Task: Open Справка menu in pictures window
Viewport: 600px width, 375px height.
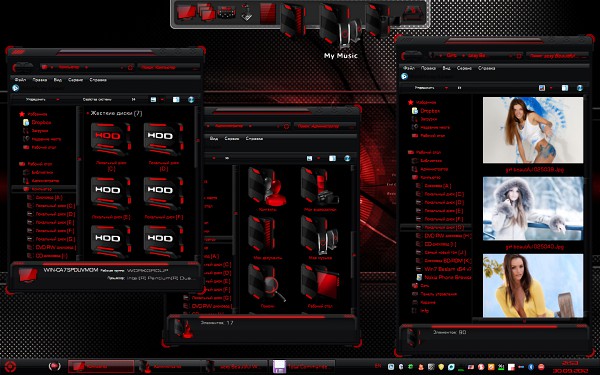Action: (486, 68)
